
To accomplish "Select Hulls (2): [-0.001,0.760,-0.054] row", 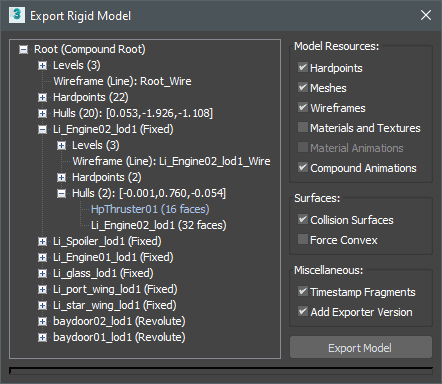I will [x=149, y=193].
